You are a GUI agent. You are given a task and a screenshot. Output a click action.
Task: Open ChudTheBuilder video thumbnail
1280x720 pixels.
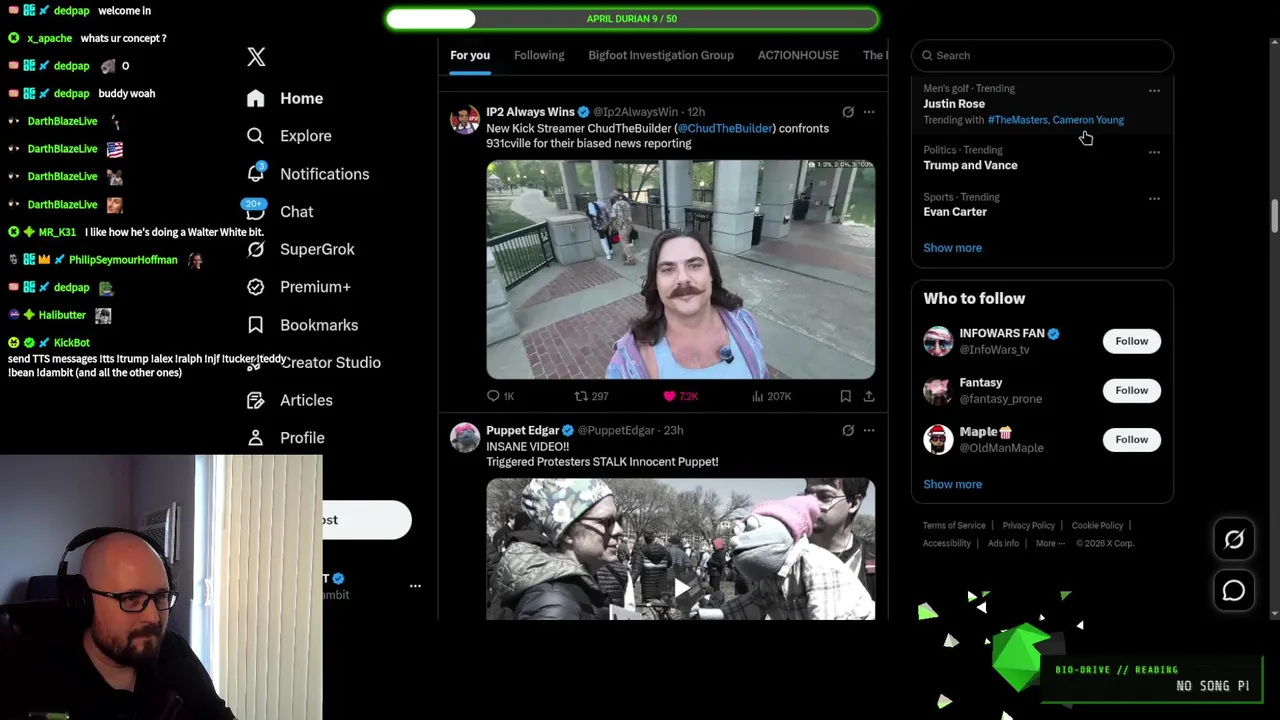(680, 269)
